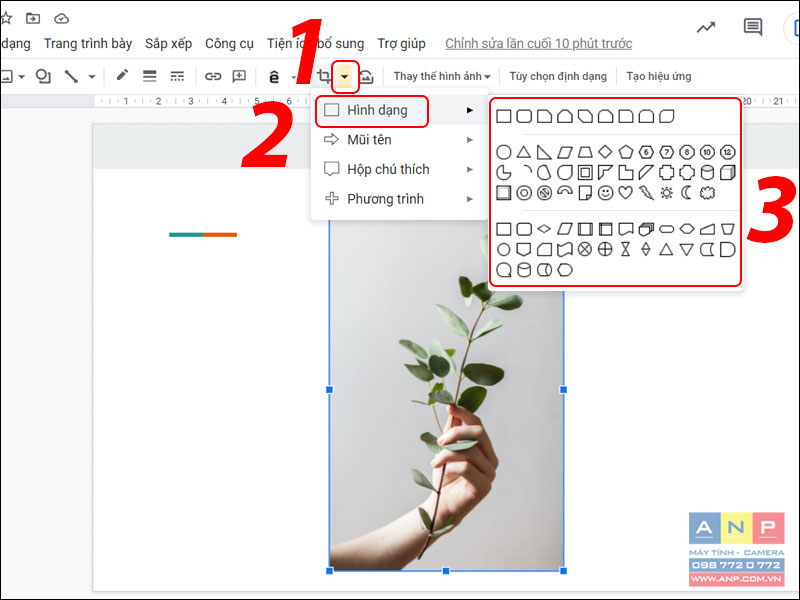800x600 pixels.
Task: Choose the smiley face shape
Action: coord(605,193)
